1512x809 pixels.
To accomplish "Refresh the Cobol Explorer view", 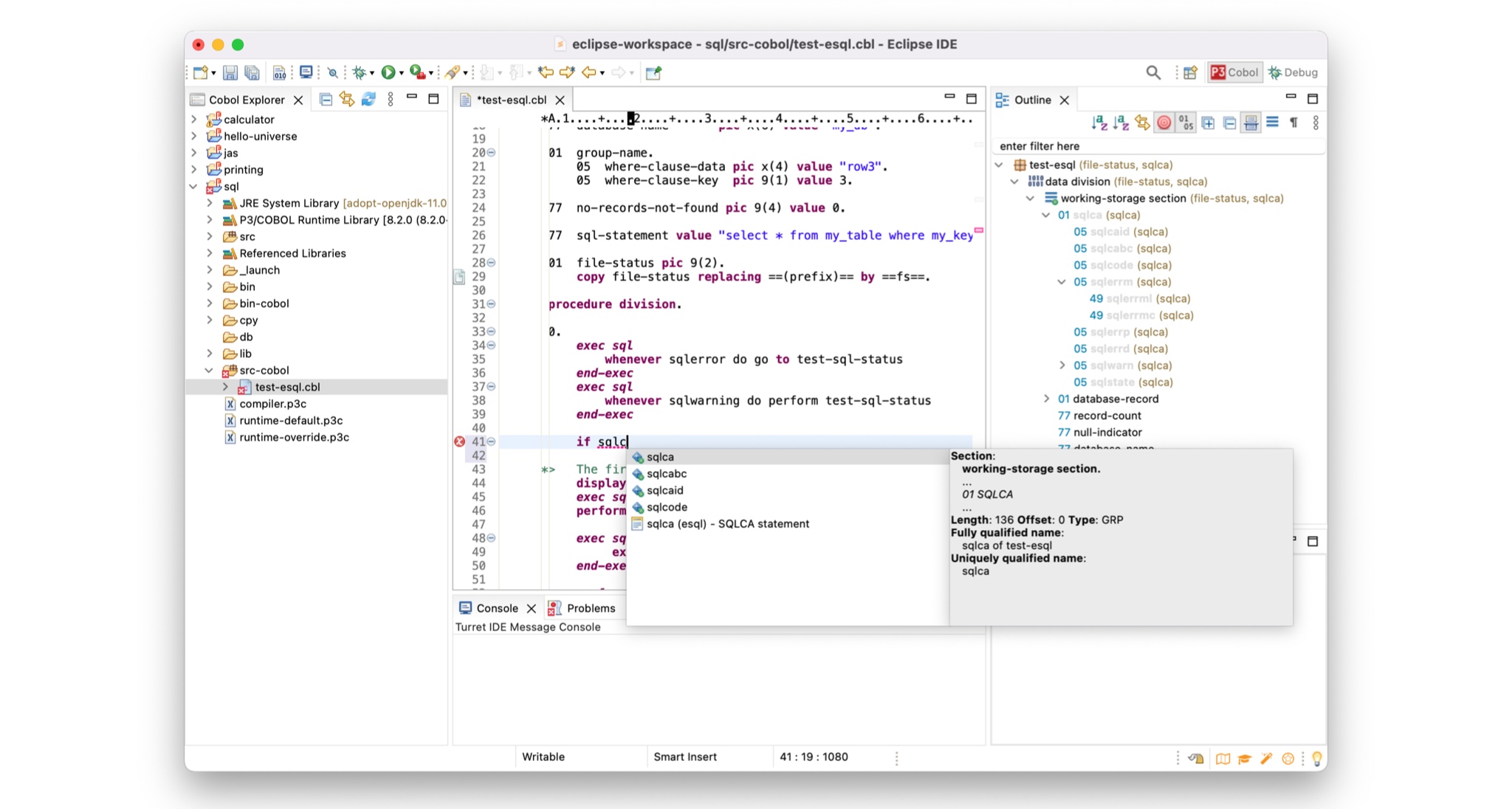I will (x=368, y=99).
